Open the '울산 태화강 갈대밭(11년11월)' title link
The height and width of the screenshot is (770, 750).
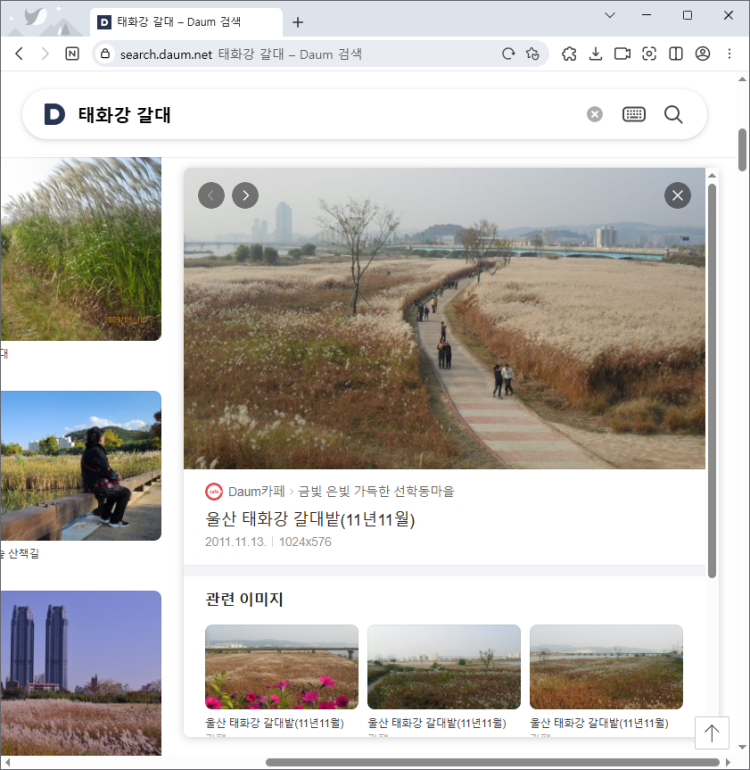309,519
